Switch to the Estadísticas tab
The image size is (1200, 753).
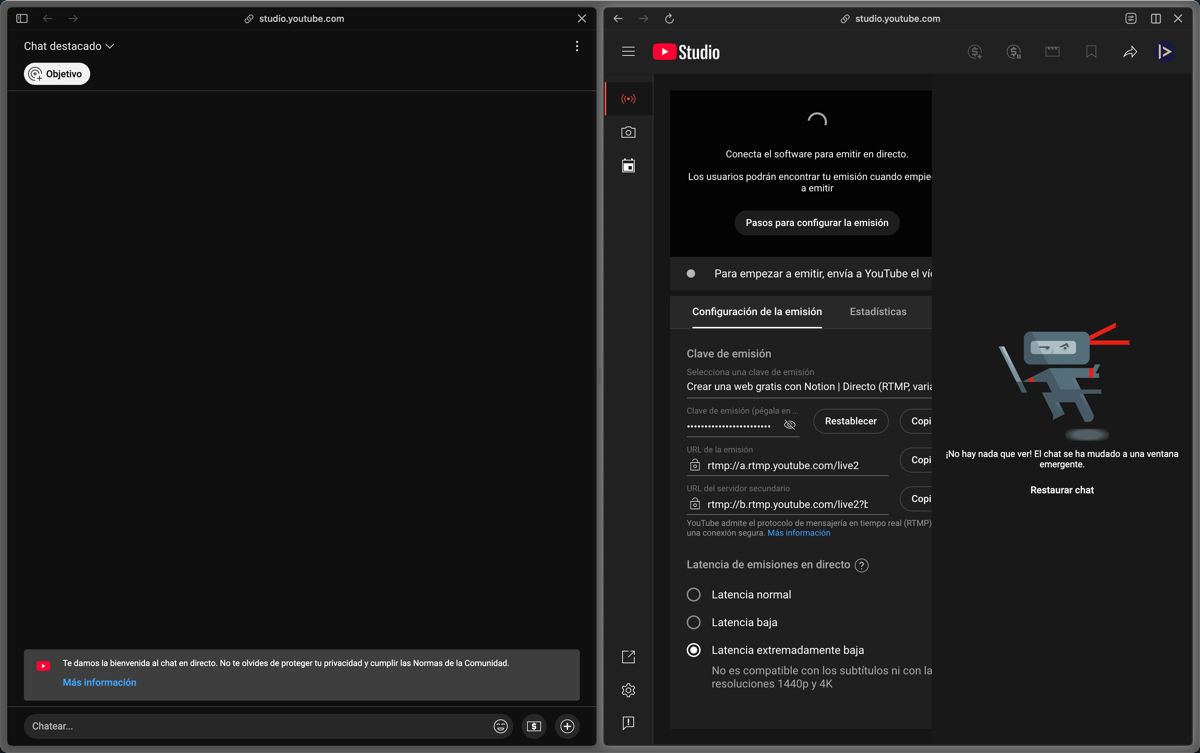click(878, 312)
